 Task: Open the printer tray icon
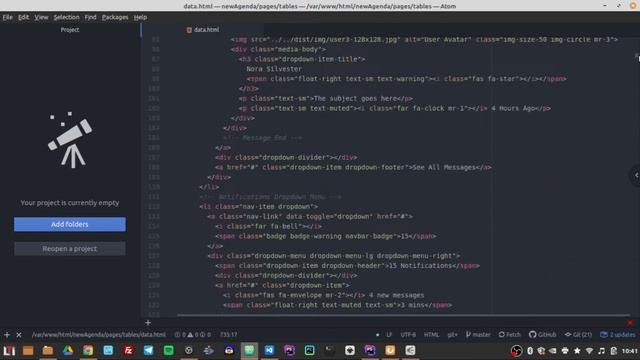pos(565,351)
